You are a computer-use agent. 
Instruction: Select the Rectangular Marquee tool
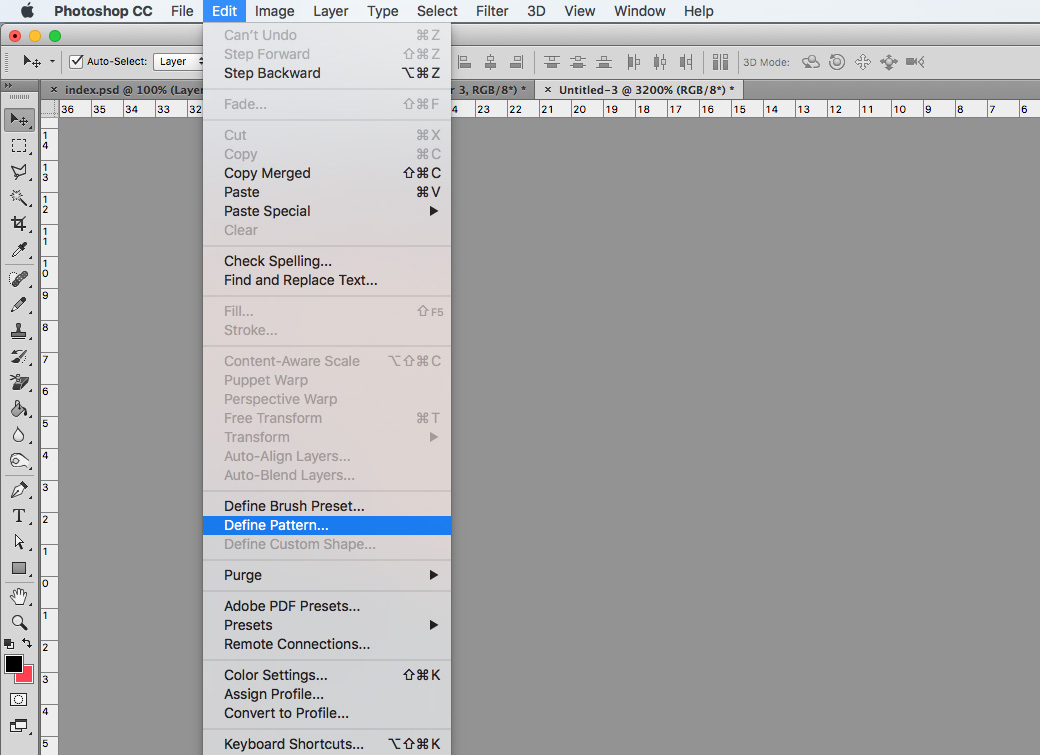tap(19, 146)
